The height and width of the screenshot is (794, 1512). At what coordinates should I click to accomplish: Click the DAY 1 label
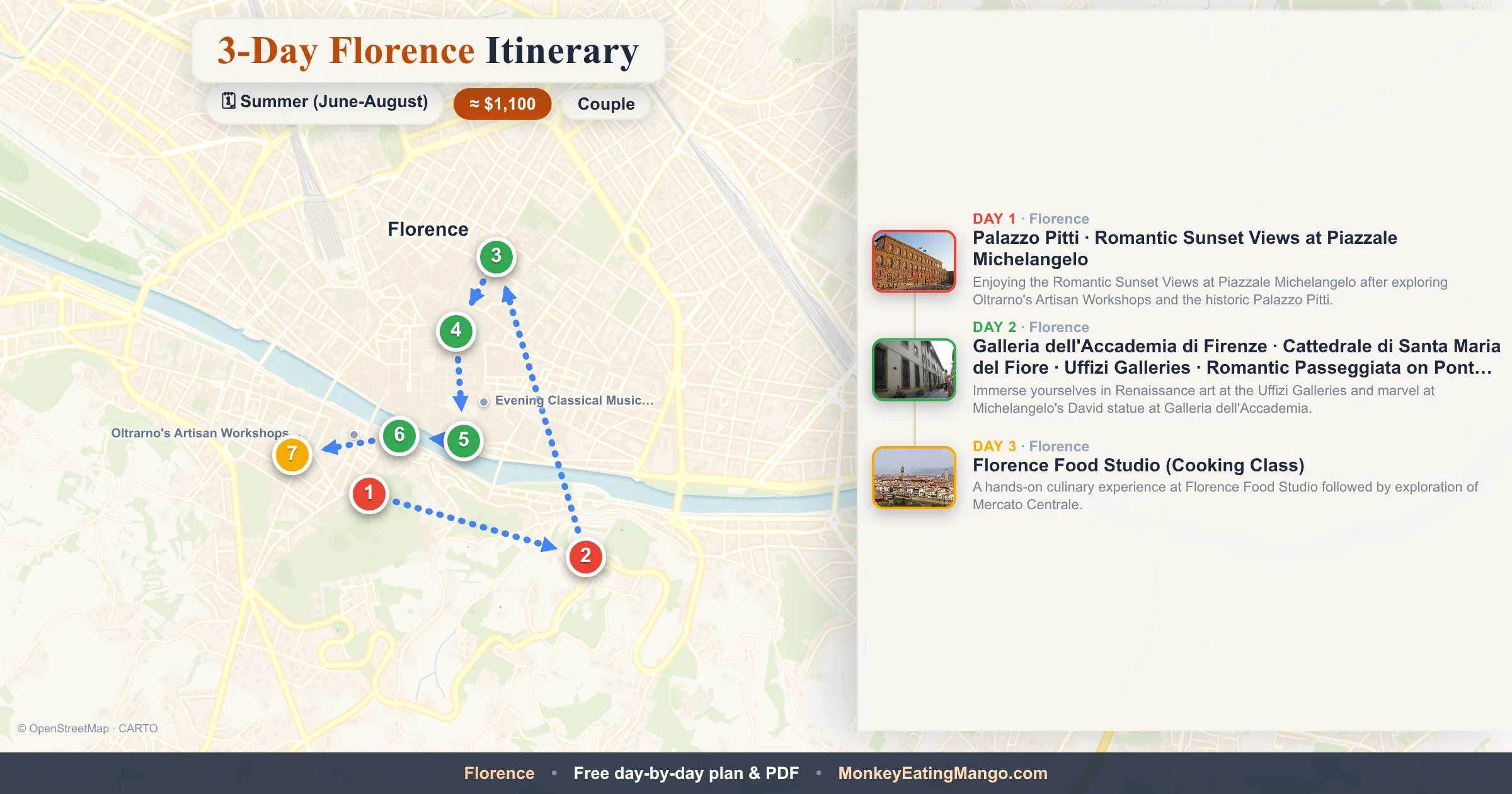click(x=994, y=219)
